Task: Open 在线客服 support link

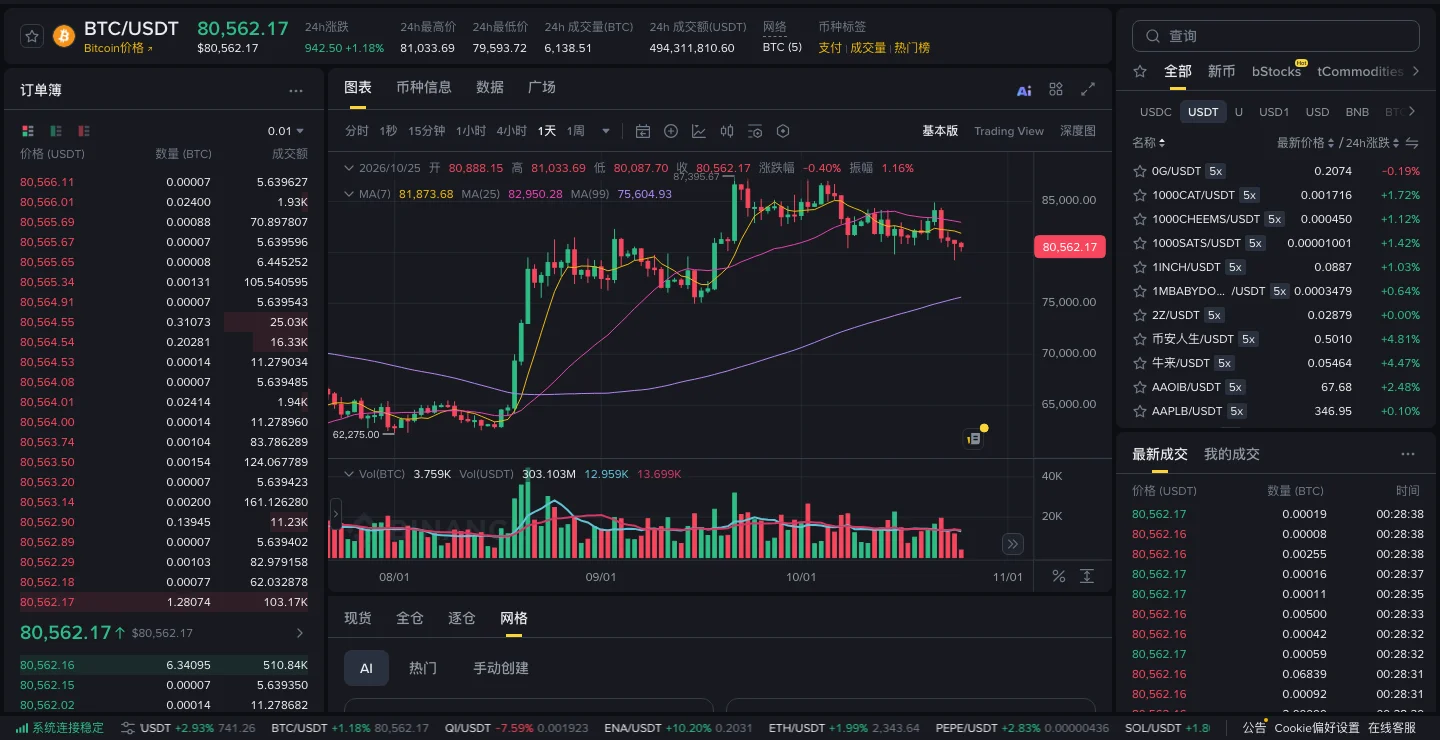Action: click(1392, 728)
